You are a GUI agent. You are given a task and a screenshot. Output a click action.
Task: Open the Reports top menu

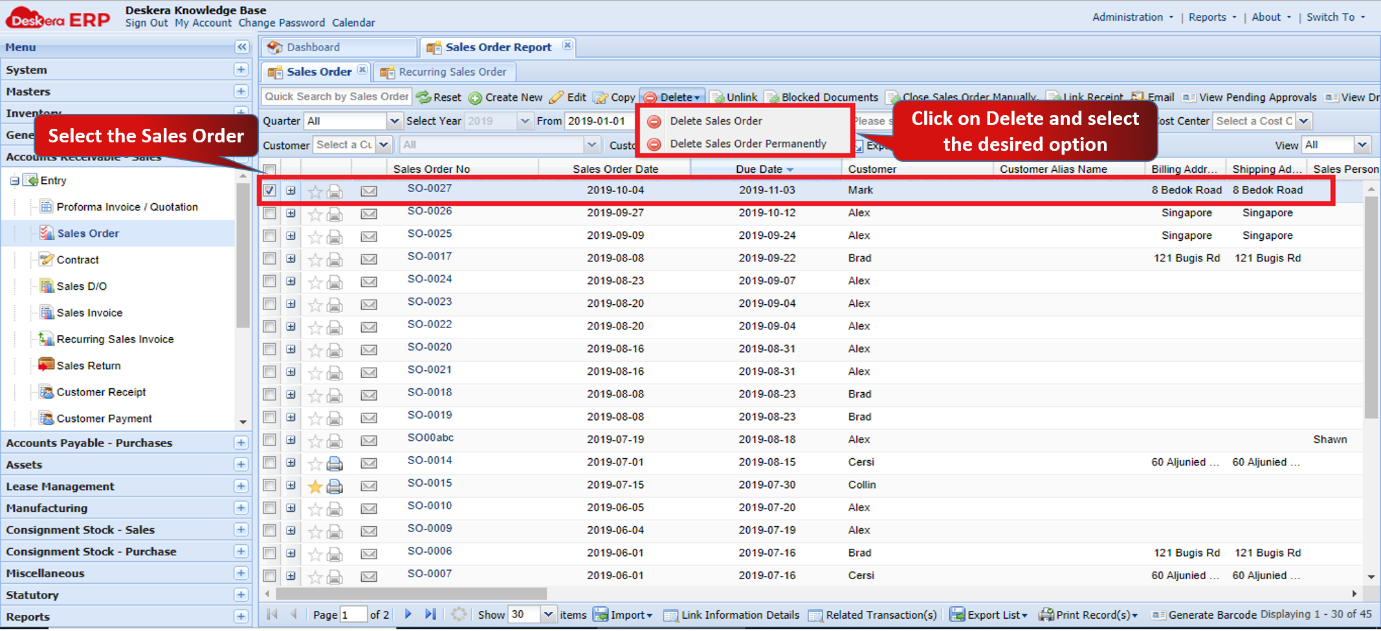(1212, 17)
